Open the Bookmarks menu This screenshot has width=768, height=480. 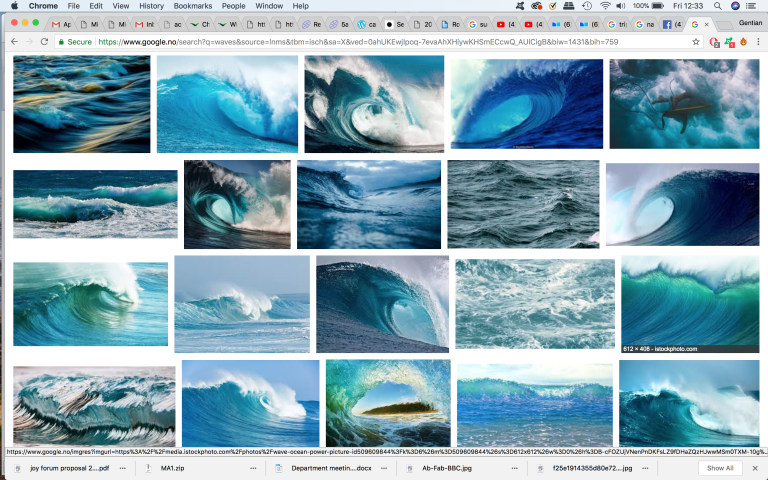click(191, 6)
